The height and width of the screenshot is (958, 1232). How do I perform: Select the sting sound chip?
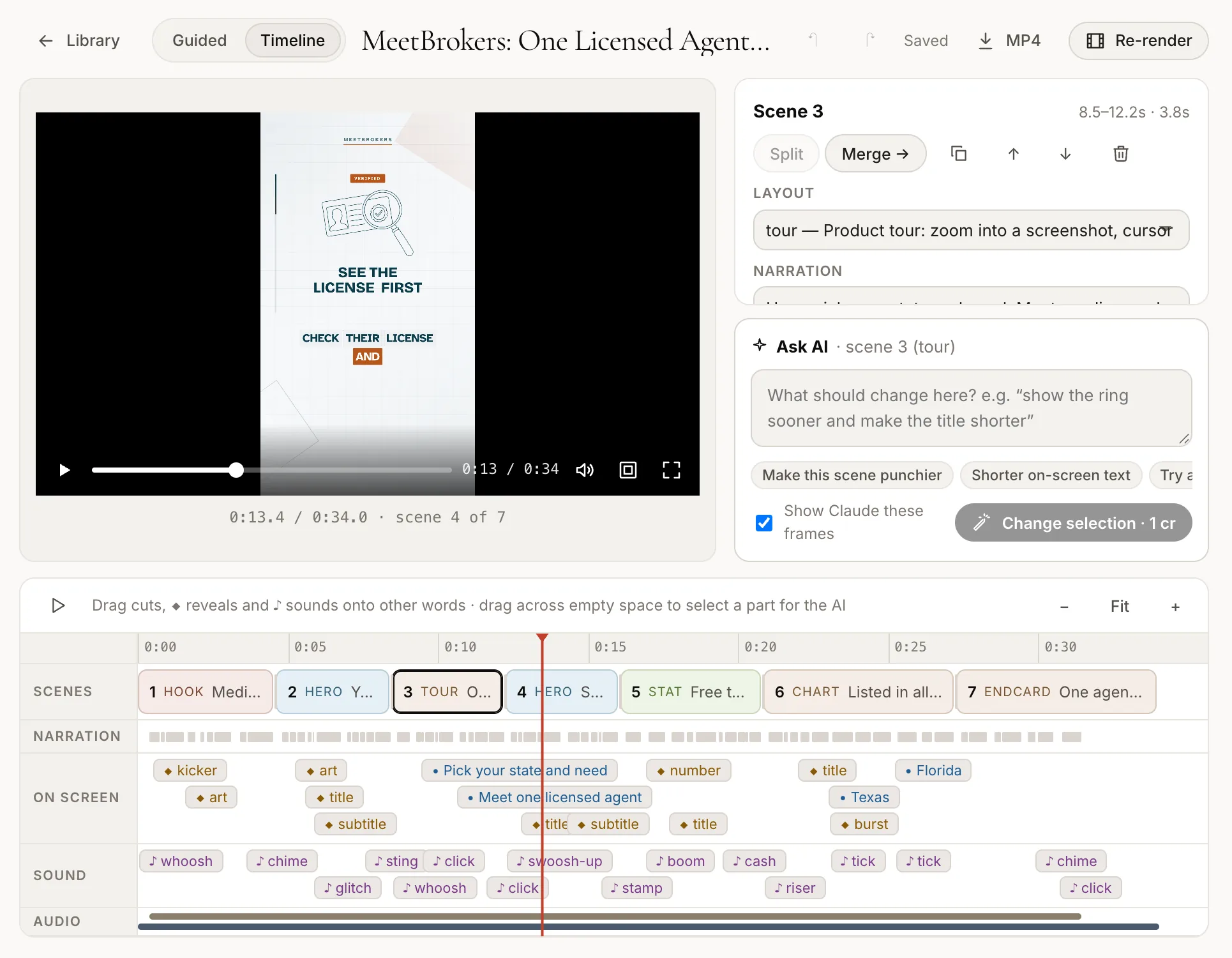(x=394, y=861)
